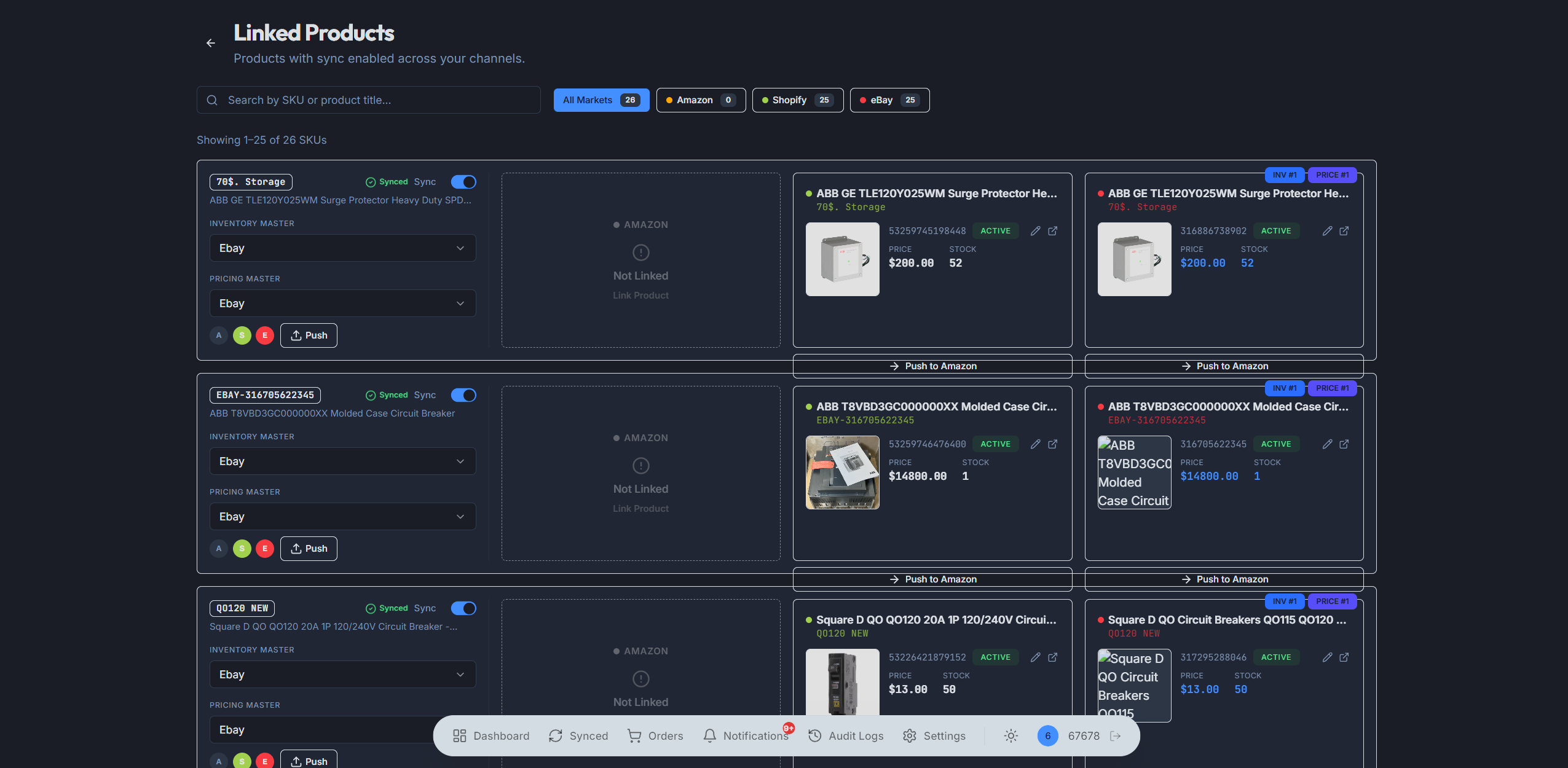Filter by eBay market
The image size is (1568, 768).
tap(890, 100)
